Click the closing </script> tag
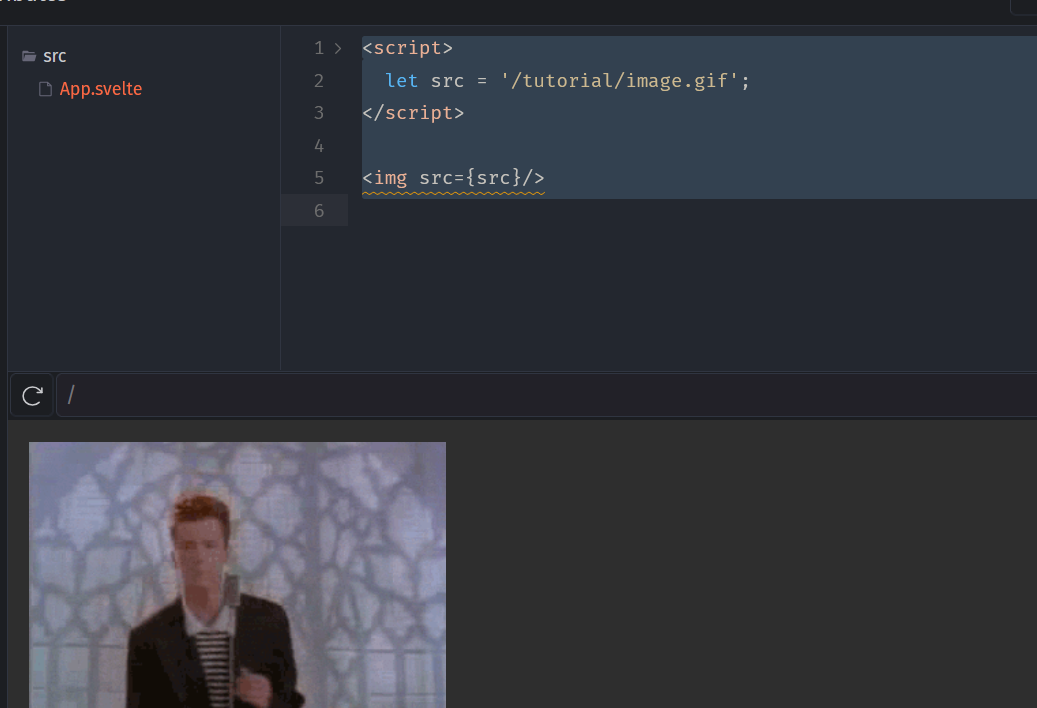The height and width of the screenshot is (708, 1037). click(x=413, y=113)
